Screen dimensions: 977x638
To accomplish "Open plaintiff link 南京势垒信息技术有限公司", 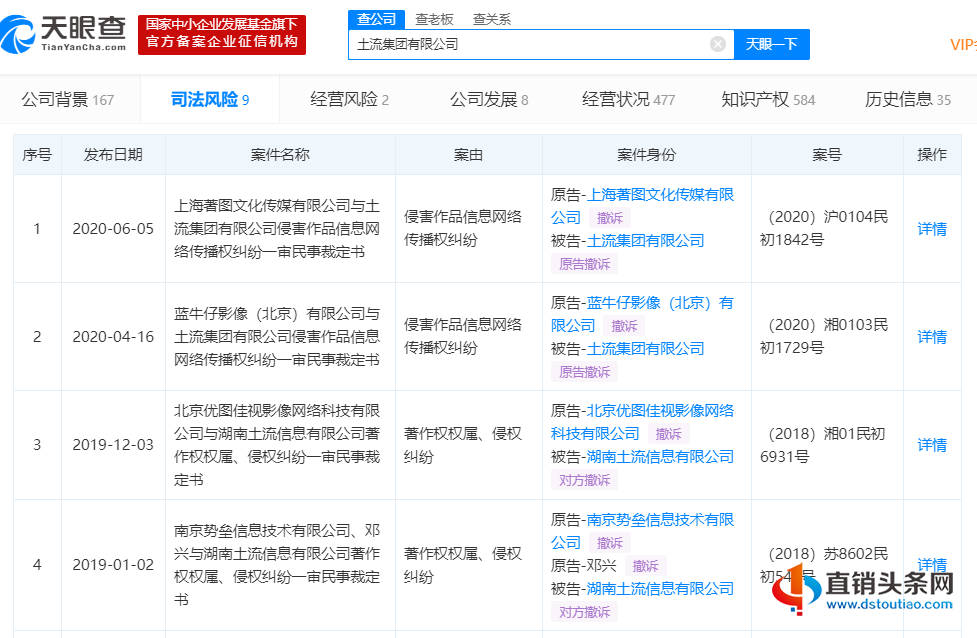I will [642, 531].
